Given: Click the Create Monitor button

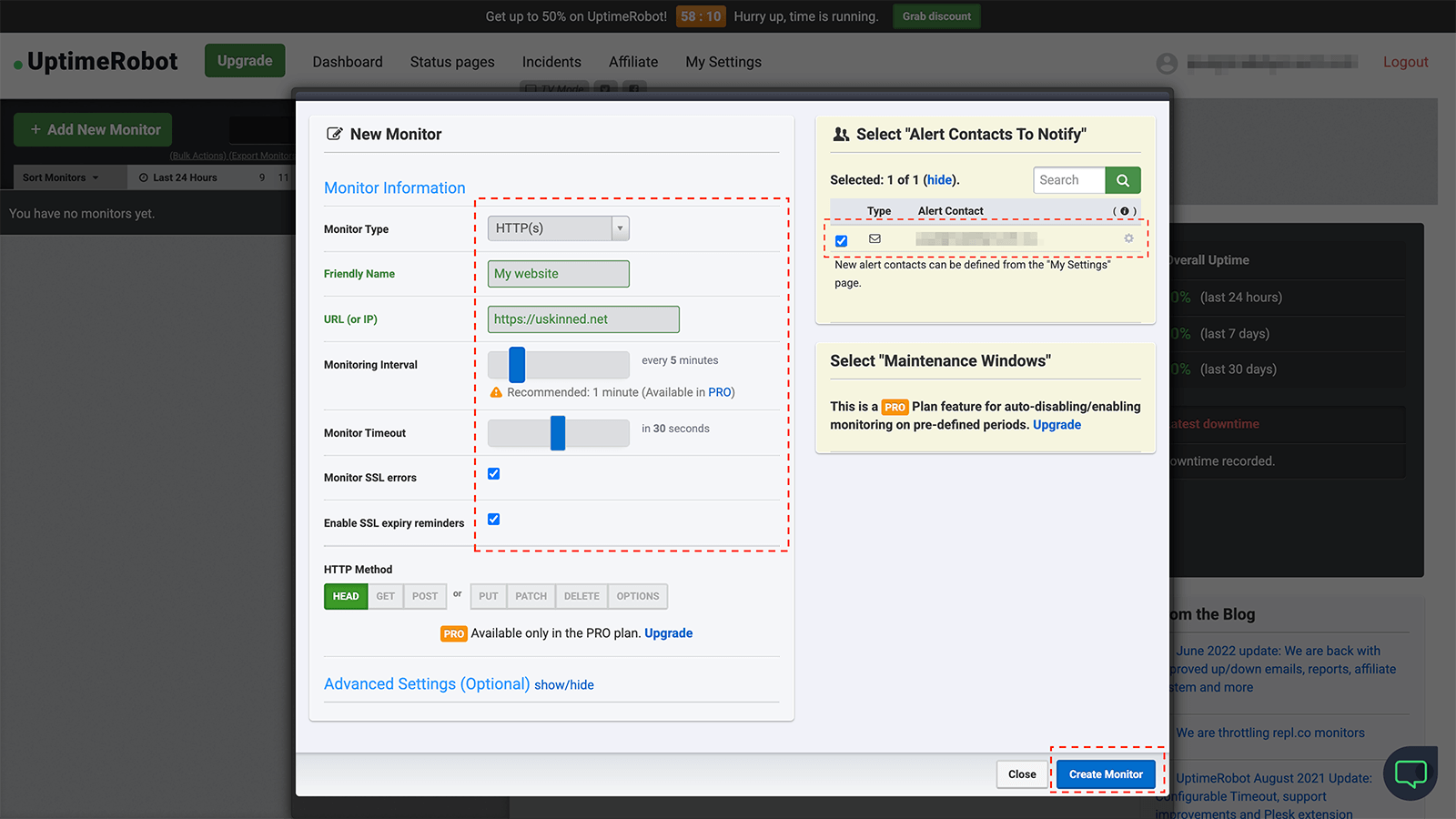Looking at the screenshot, I should pos(1106,774).
